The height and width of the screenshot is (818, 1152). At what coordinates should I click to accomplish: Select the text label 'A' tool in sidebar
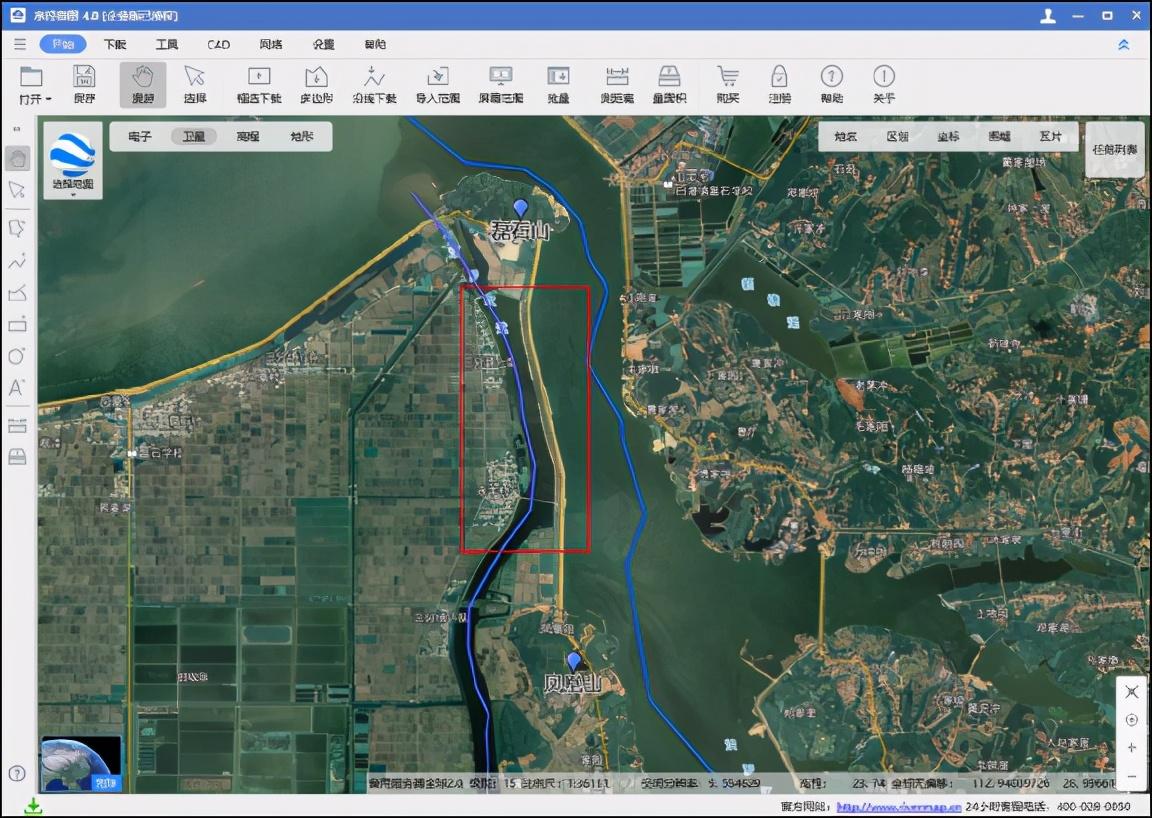[x=17, y=388]
